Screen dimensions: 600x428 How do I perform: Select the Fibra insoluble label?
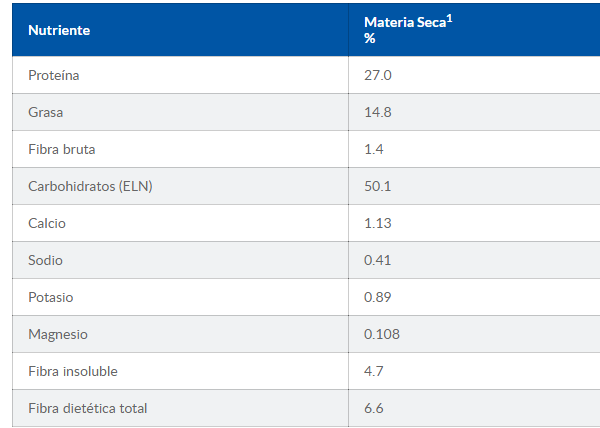tap(73, 371)
